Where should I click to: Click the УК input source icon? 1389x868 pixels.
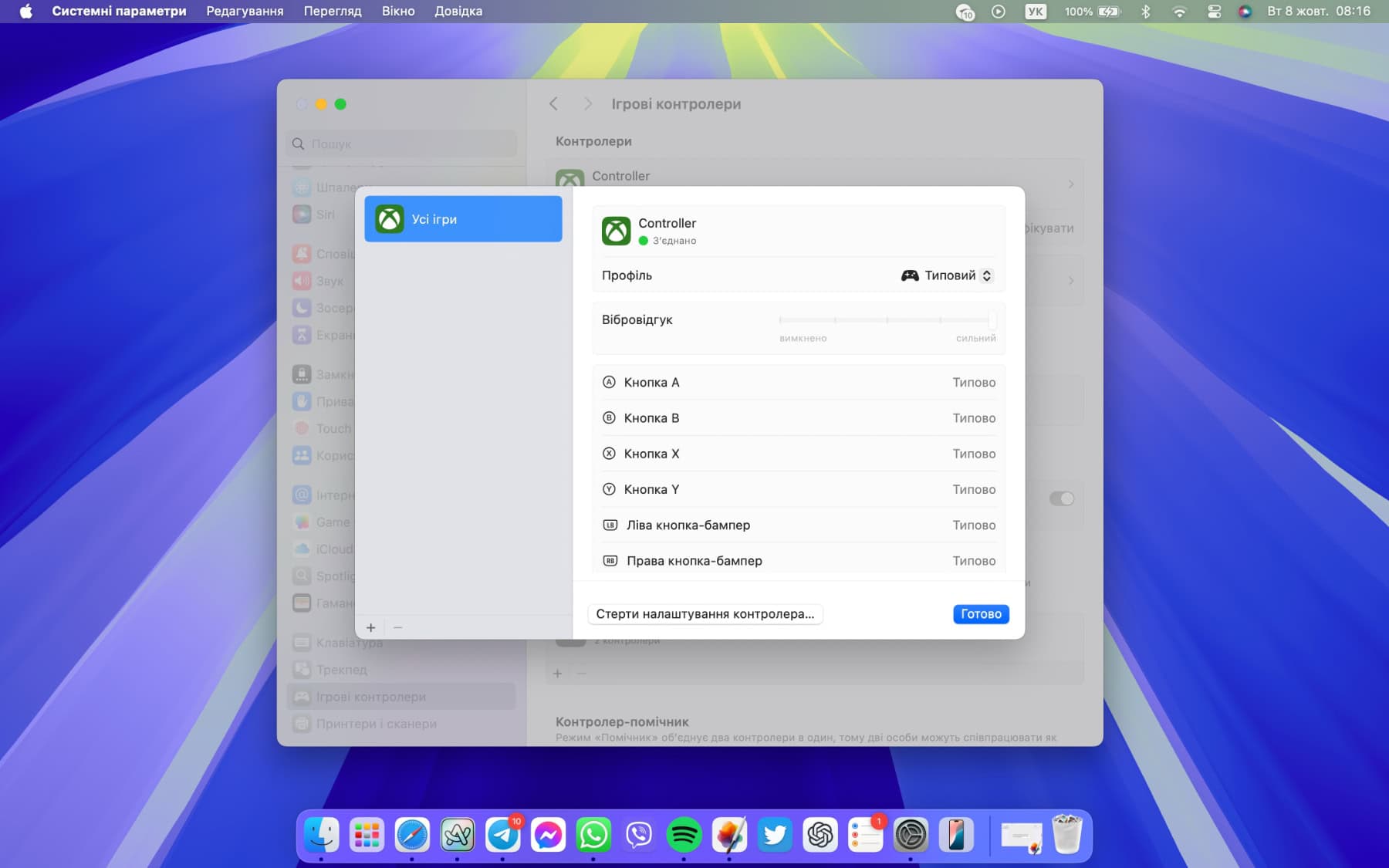click(1036, 11)
